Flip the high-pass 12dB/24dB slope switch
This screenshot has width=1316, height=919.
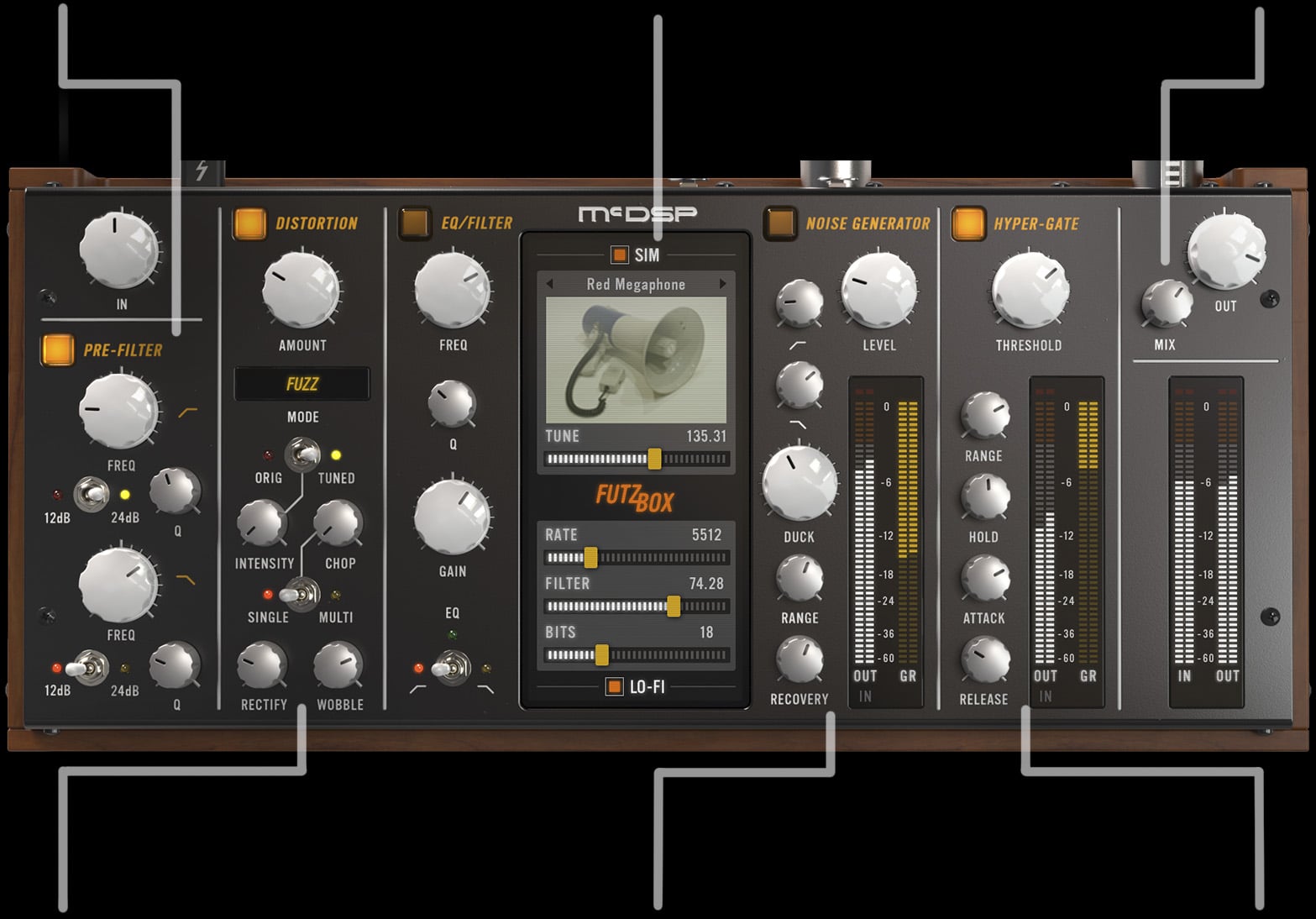coord(91,494)
